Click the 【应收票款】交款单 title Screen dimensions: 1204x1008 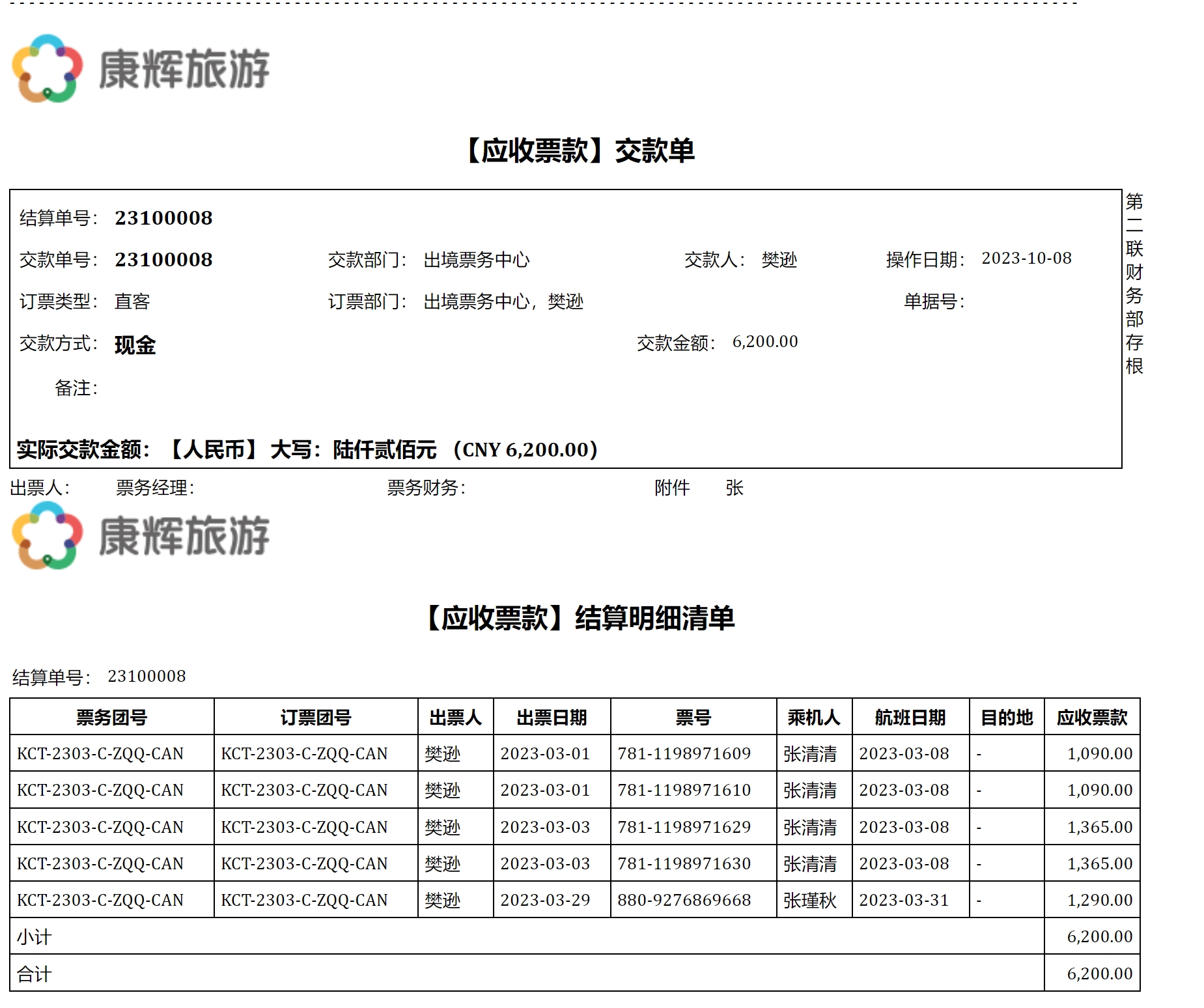point(580,150)
